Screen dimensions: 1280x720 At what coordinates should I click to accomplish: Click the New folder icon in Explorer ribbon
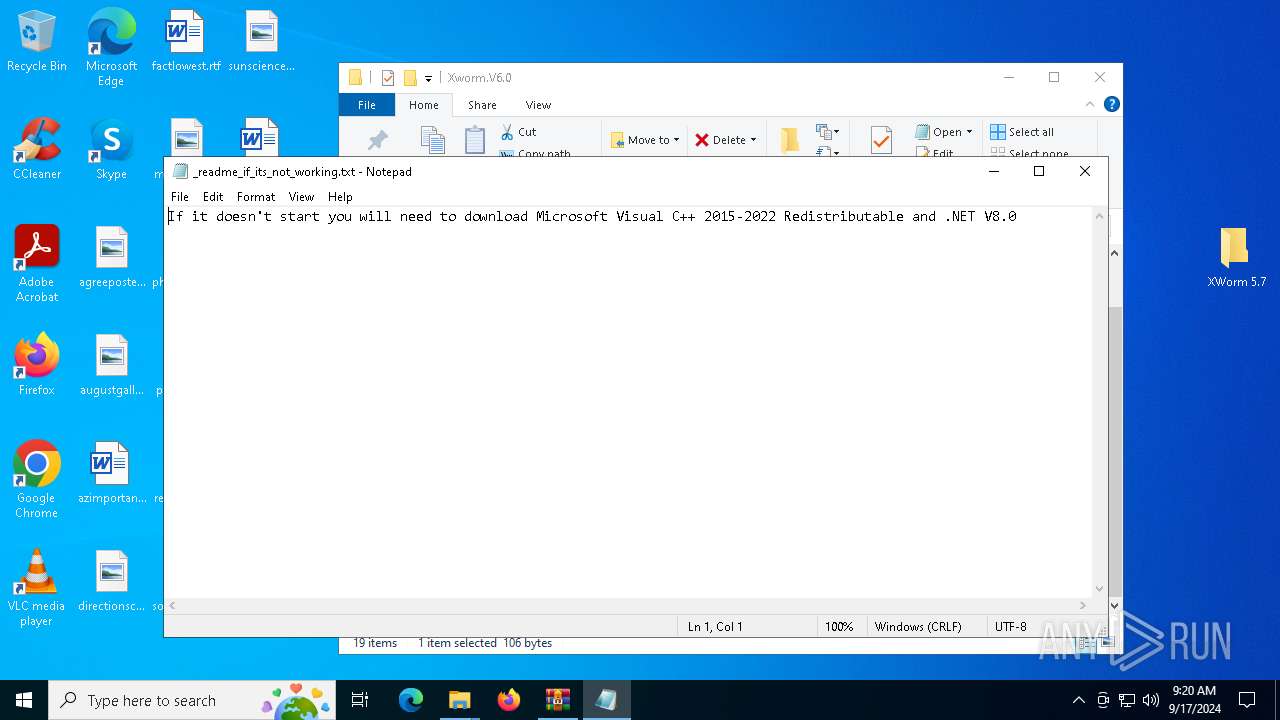[x=790, y=140]
